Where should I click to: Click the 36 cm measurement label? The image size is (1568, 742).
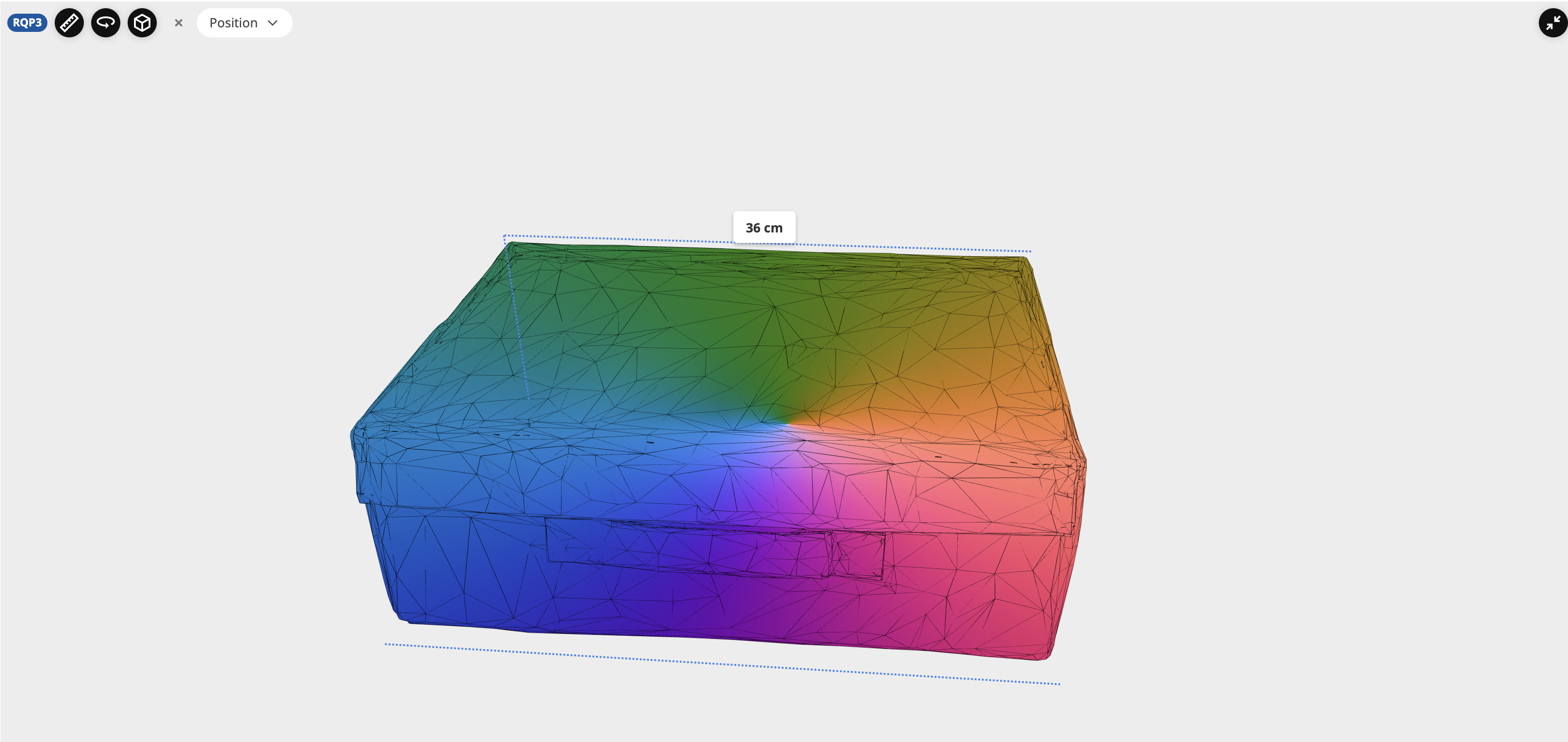(x=764, y=227)
